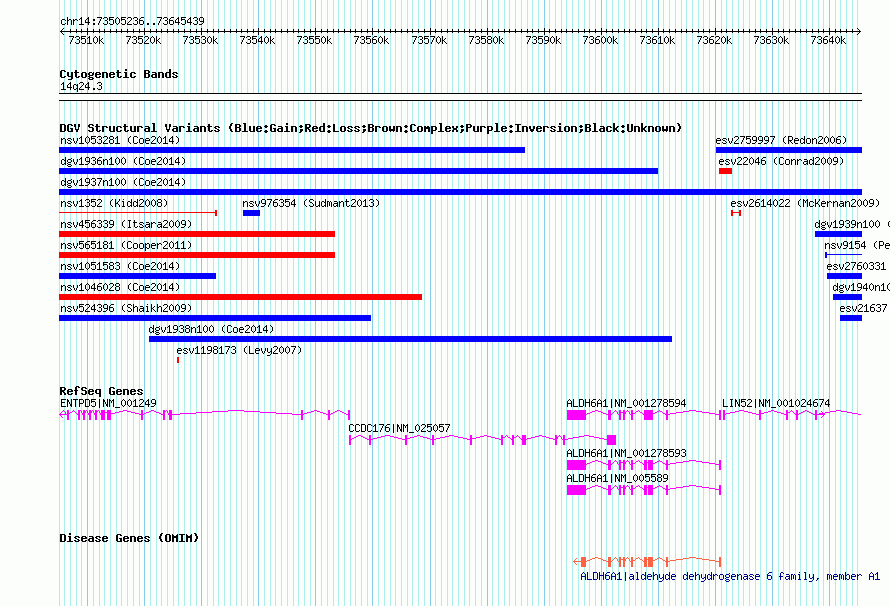This screenshot has width=890, height=606.
Task: Click the ENTPD5|NM_001249 gene label
Action: (x=108, y=403)
